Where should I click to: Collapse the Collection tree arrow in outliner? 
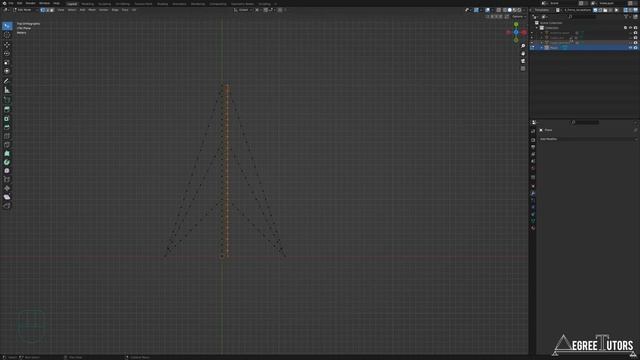click(x=537, y=28)
